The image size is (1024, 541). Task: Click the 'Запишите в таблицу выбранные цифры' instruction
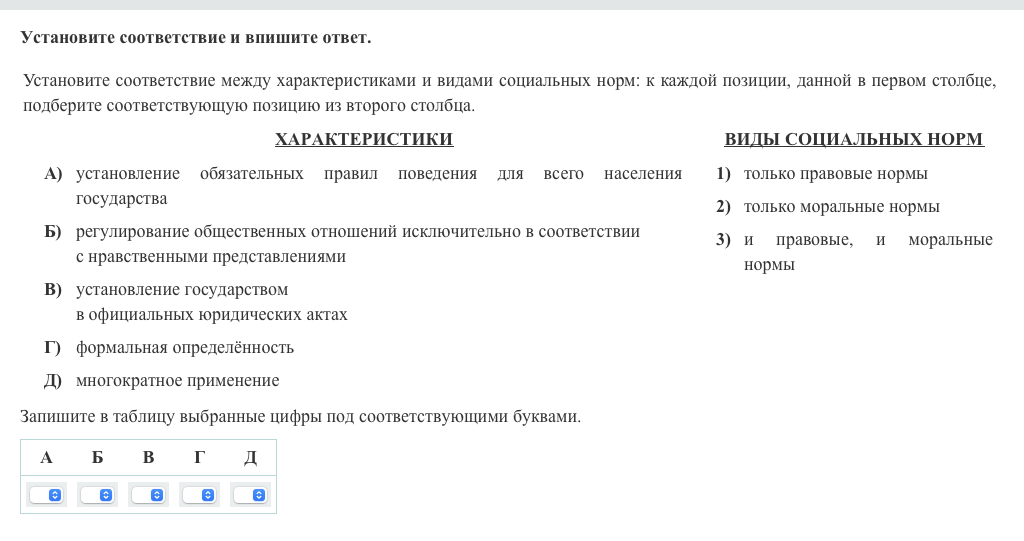click(300, 417)
